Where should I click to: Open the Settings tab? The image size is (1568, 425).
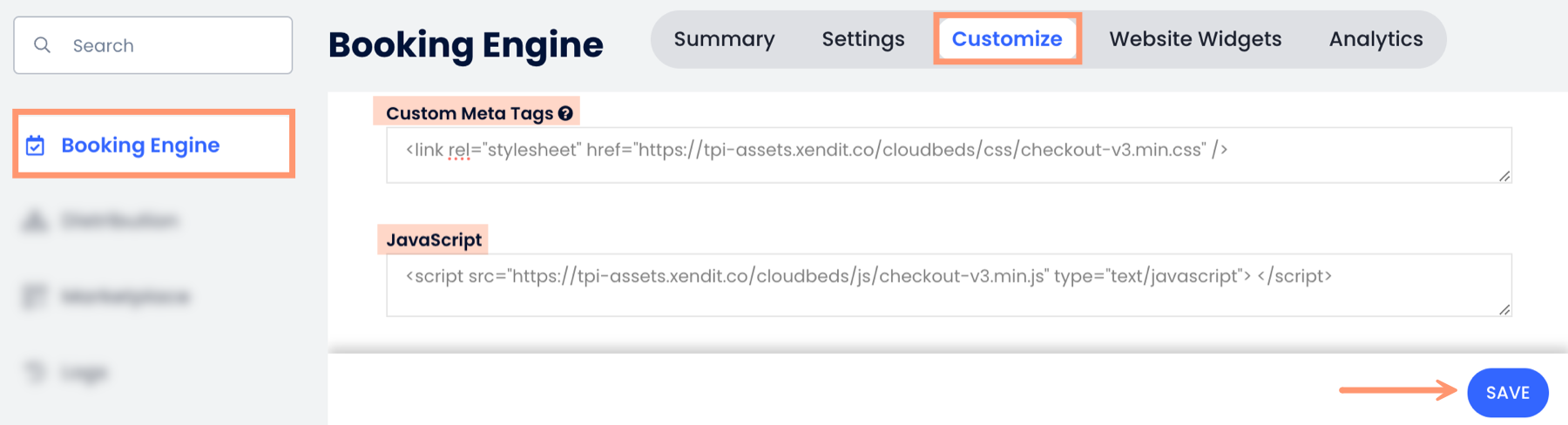(862, 39)
